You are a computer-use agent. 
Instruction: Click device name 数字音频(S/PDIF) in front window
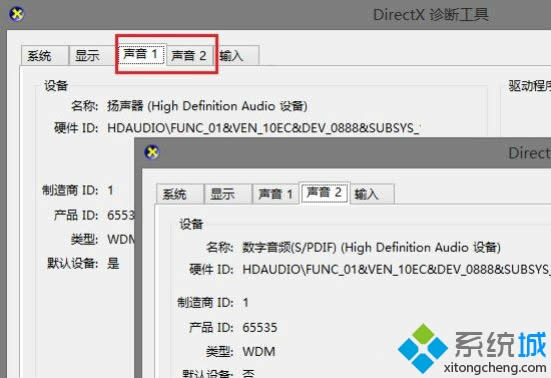(x=371, y=247)
